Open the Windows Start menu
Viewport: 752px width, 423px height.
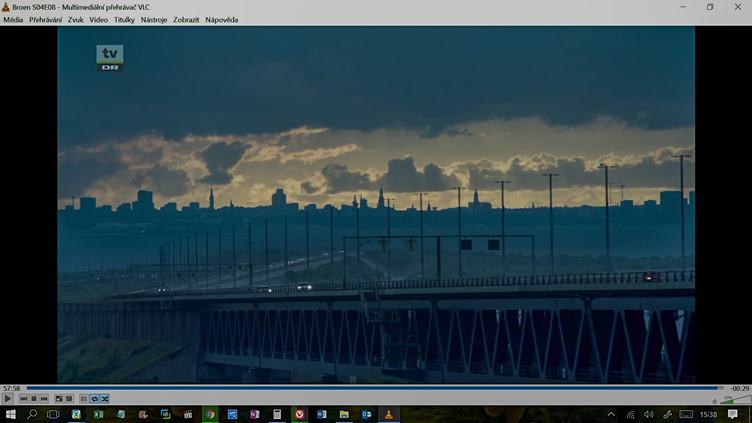[11, 414]
